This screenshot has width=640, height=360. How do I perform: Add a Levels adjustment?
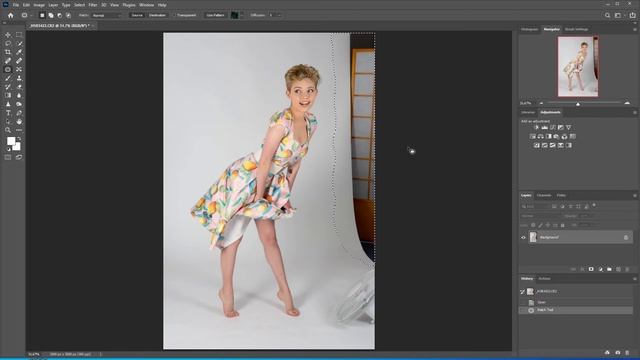coord(544,127)
